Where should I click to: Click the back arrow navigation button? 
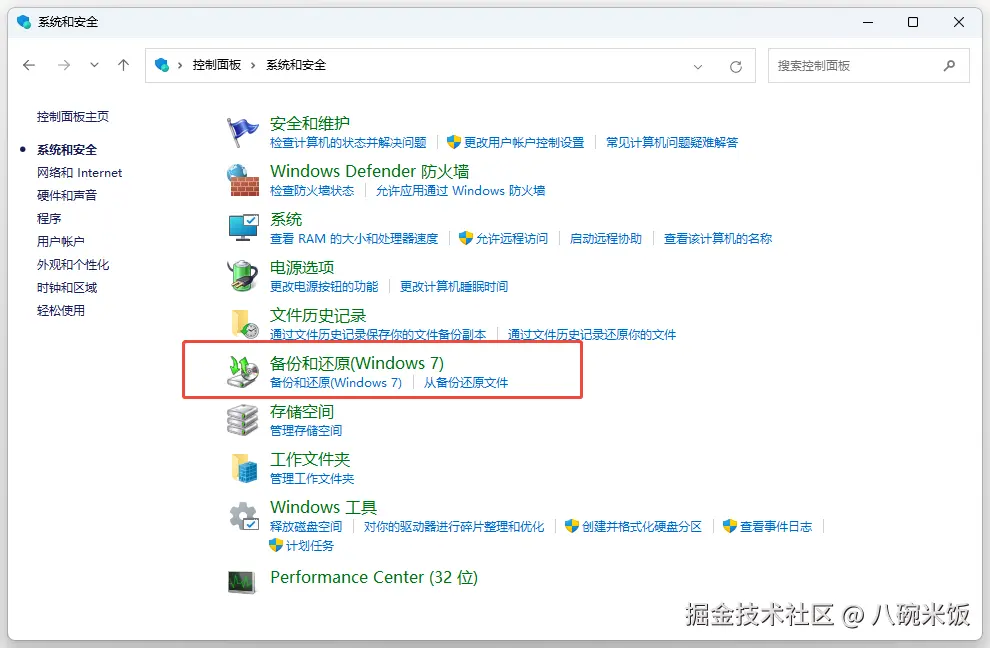28,65
